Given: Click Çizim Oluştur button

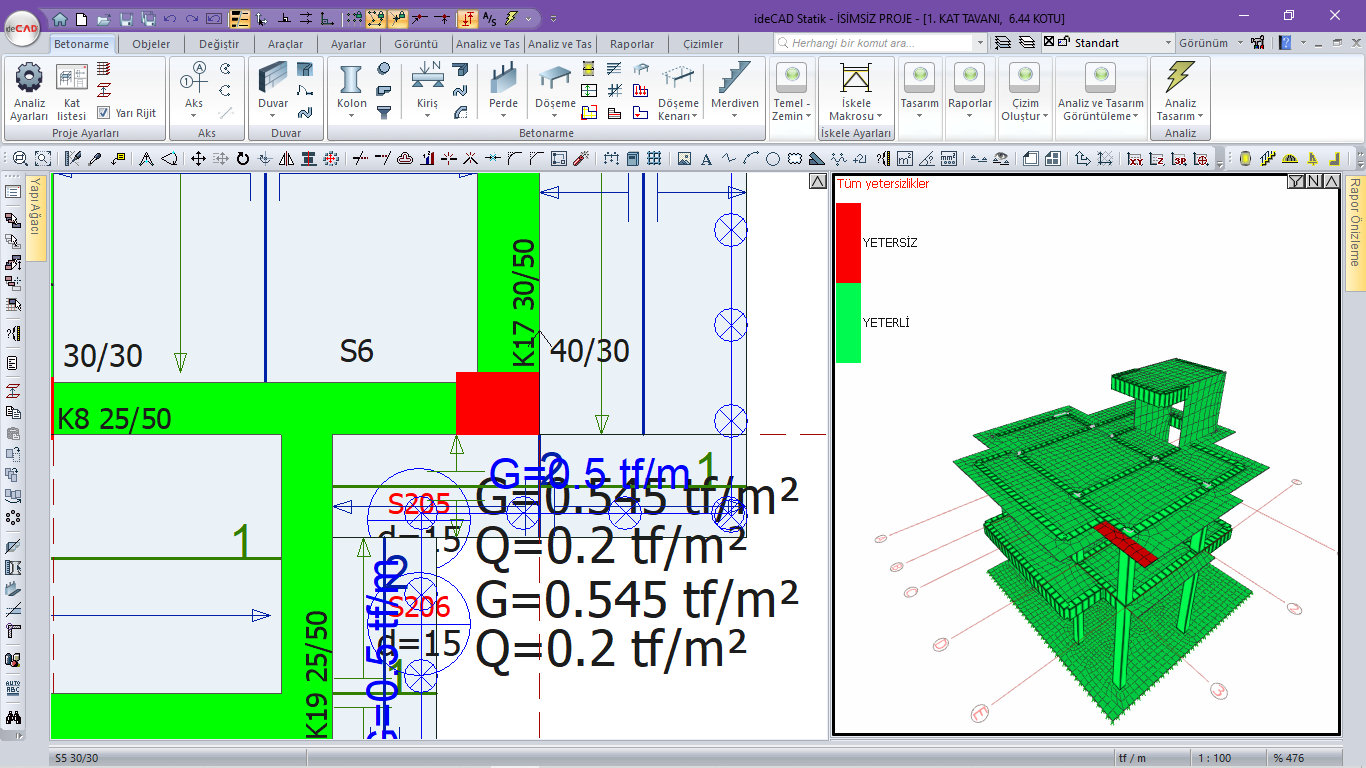Looking at the screenshot, I should click(x=1025, y=90).
